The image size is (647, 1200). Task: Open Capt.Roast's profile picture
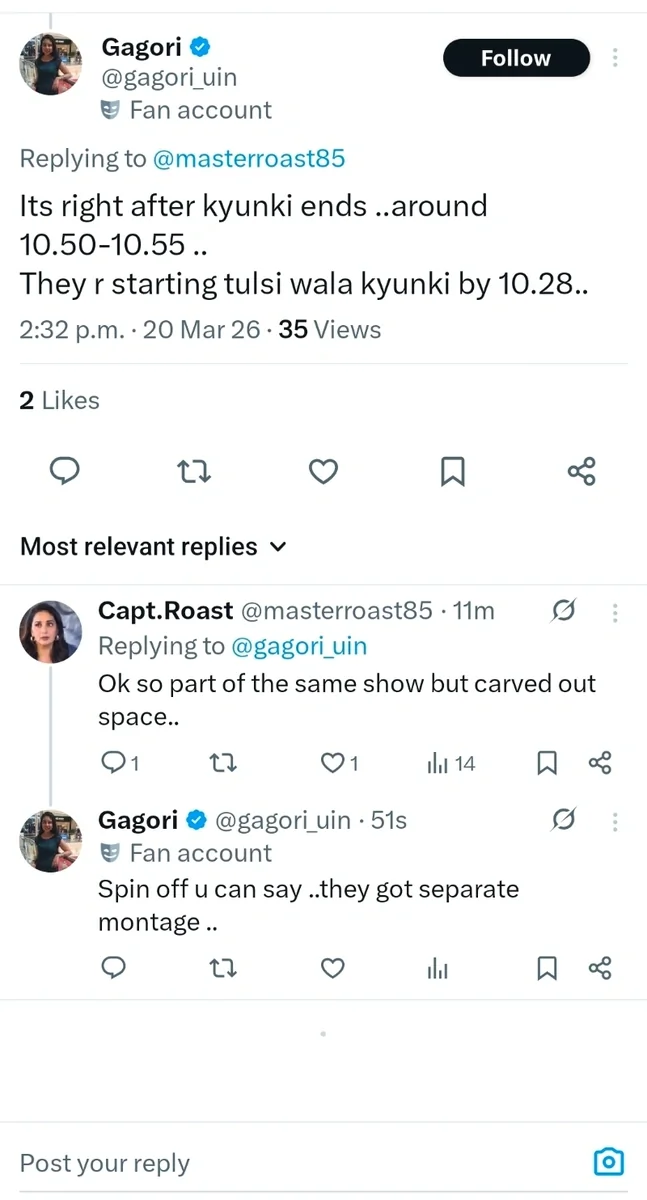tap(50, 631)
